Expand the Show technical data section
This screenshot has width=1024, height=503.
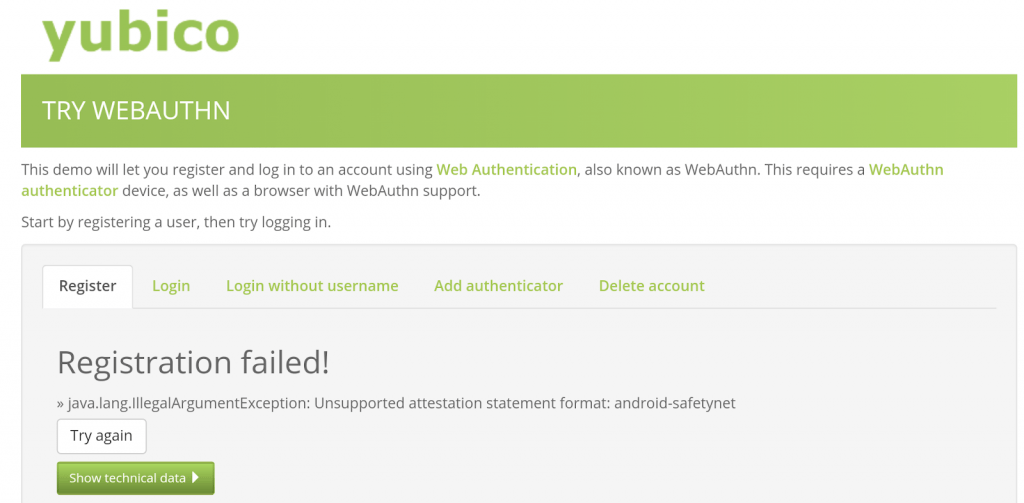pyautogui.click(x=127, y=478)
